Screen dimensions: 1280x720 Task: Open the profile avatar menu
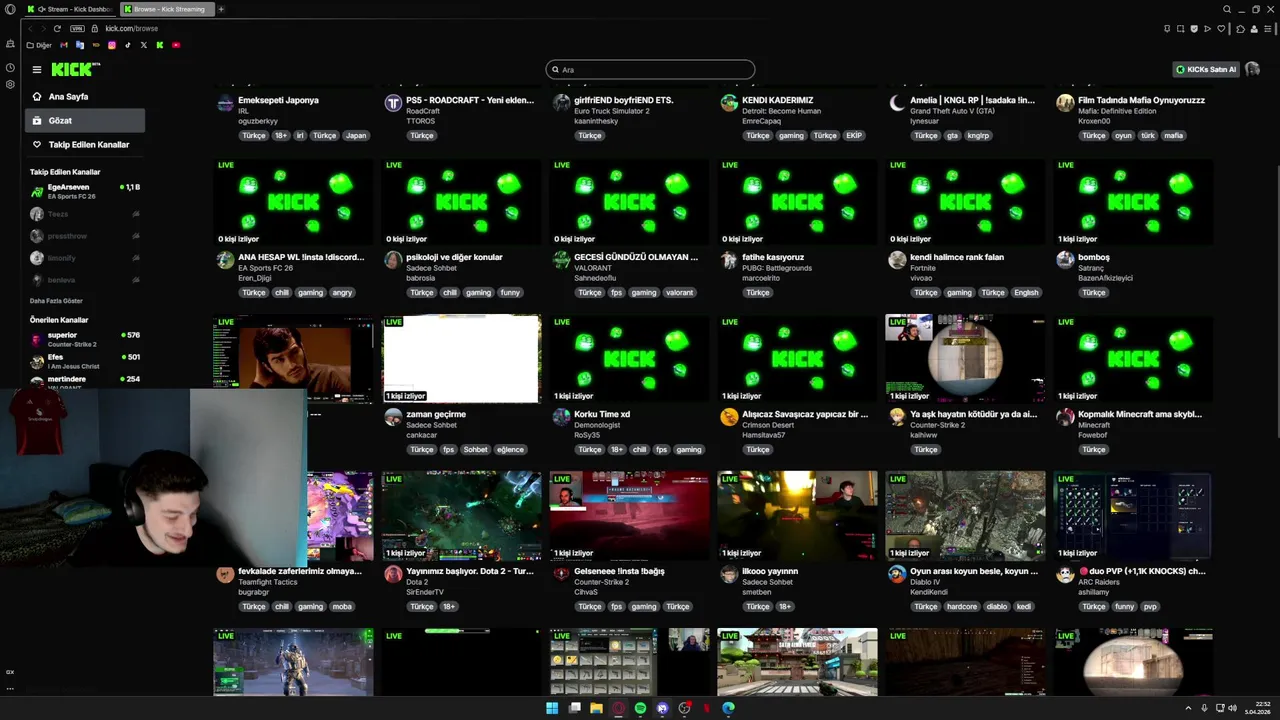[x=1252, y=69]
